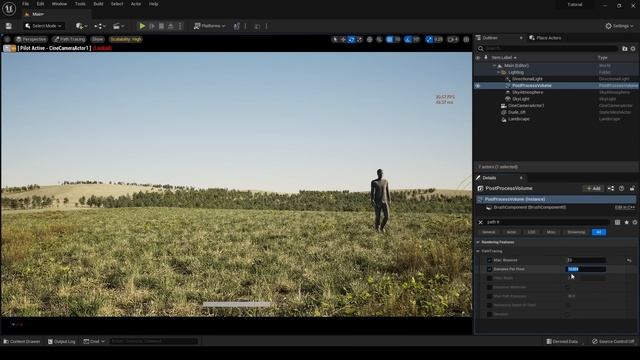Screen dimensions: 640x360
Task: Open the Tools menu
Action: (80, 4)
